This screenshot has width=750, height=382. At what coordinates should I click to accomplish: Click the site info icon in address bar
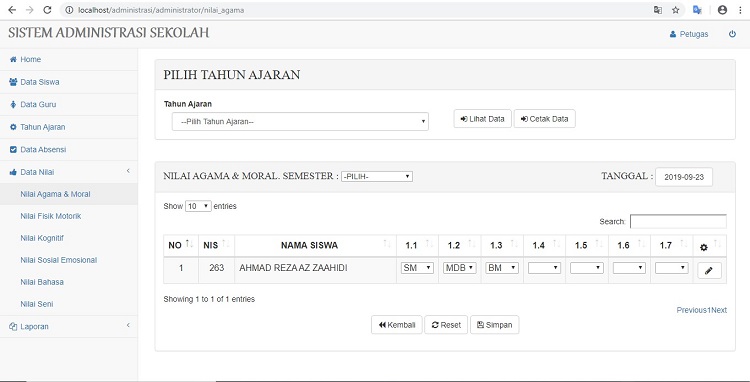69,10
